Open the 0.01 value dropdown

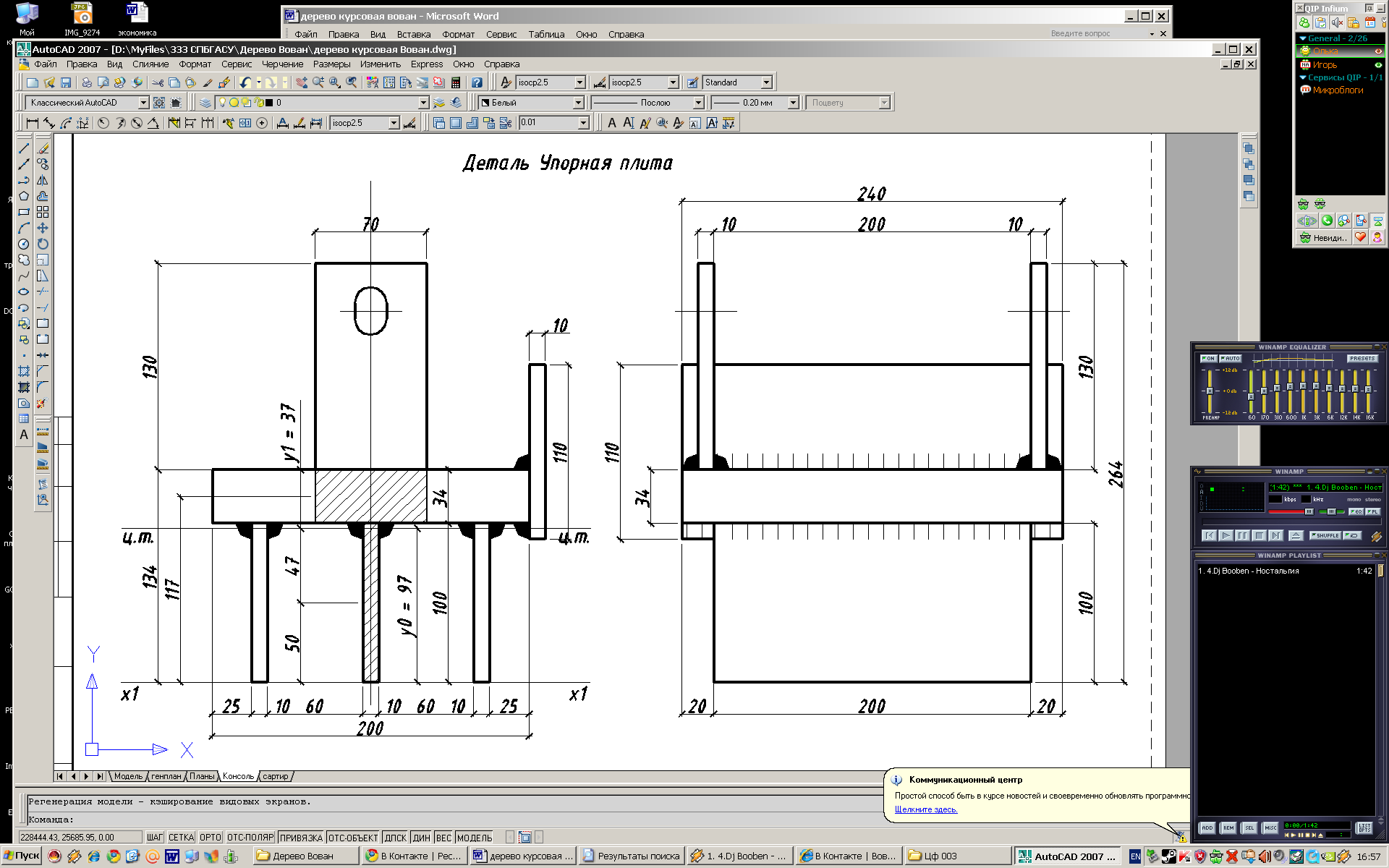click(583, 123)
